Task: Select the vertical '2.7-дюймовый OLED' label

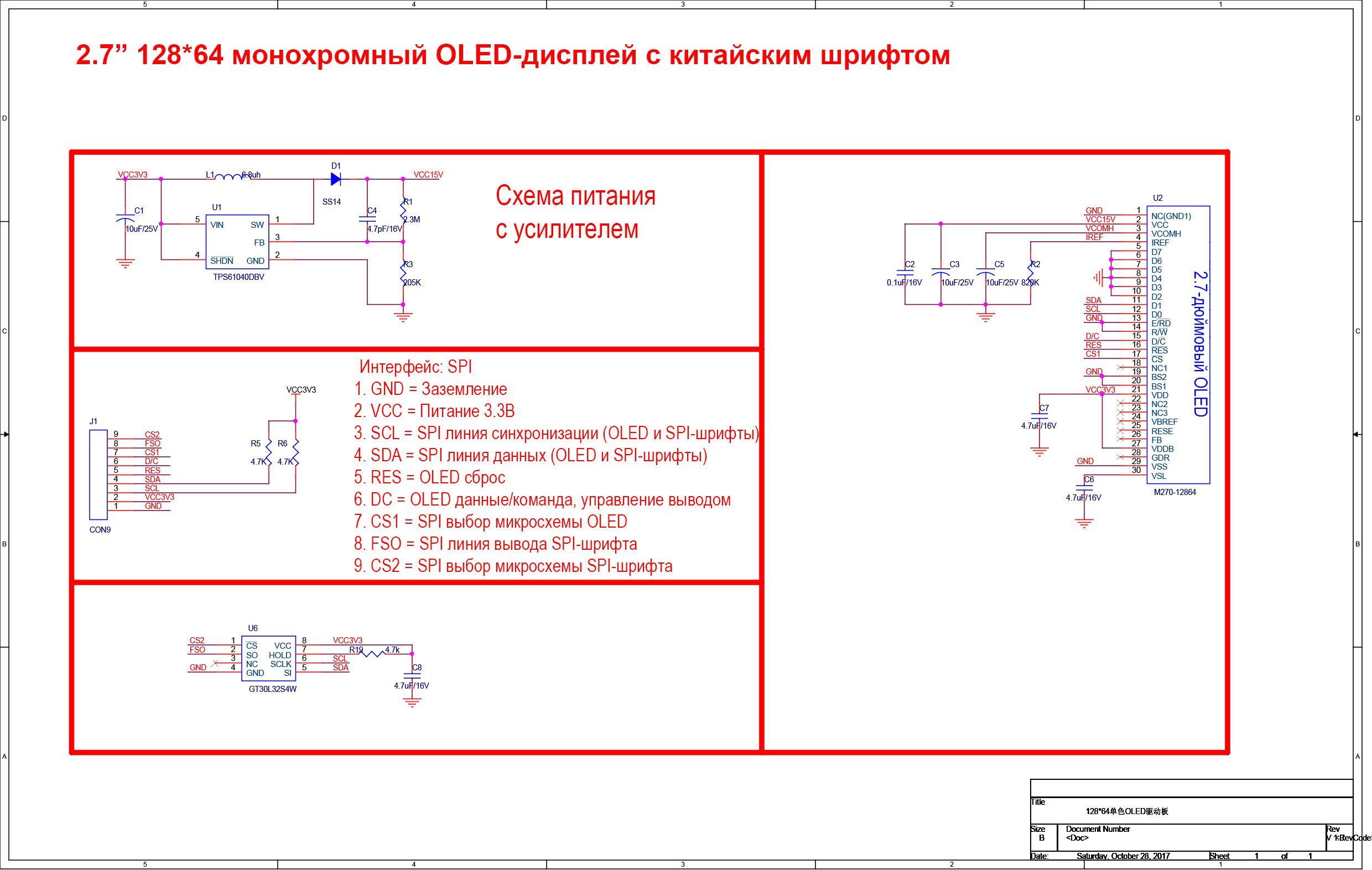Action: tap(1200, 343)
